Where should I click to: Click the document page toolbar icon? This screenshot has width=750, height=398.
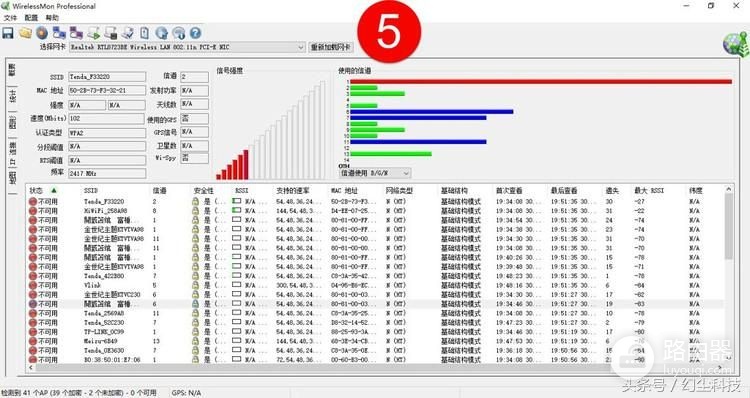pos(144,33)
